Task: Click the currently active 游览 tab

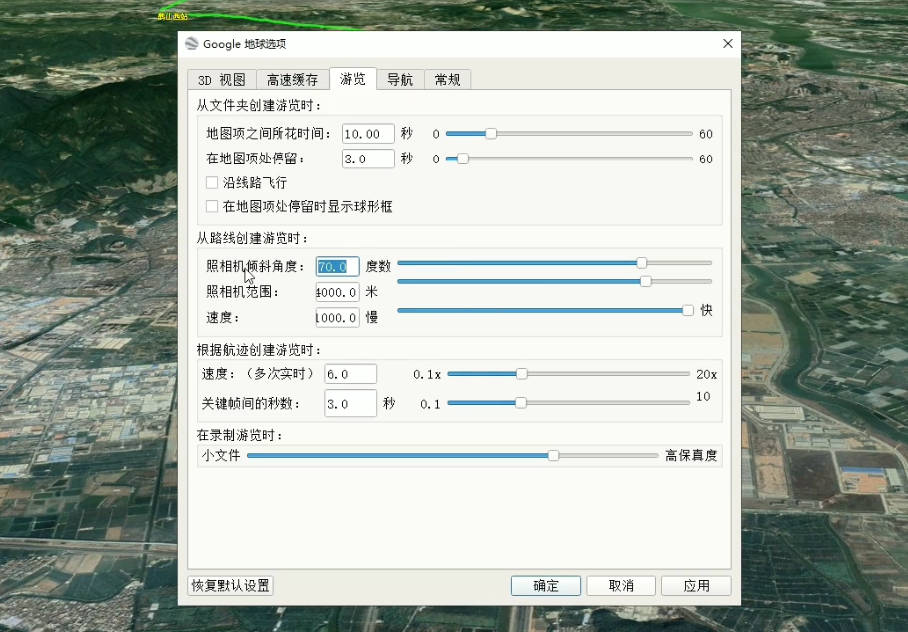Action: tap(352, 79)
